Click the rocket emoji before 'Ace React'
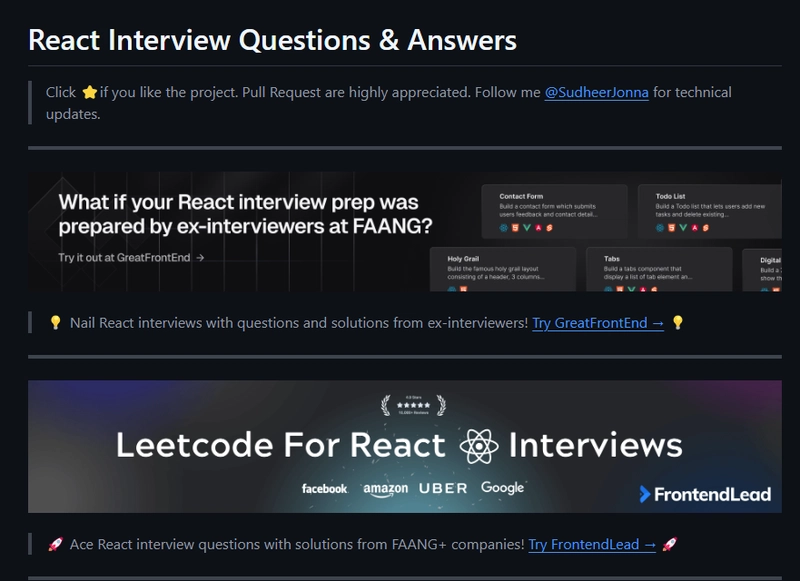Screen dimensions: 800x581 click(x=56, y=544)
